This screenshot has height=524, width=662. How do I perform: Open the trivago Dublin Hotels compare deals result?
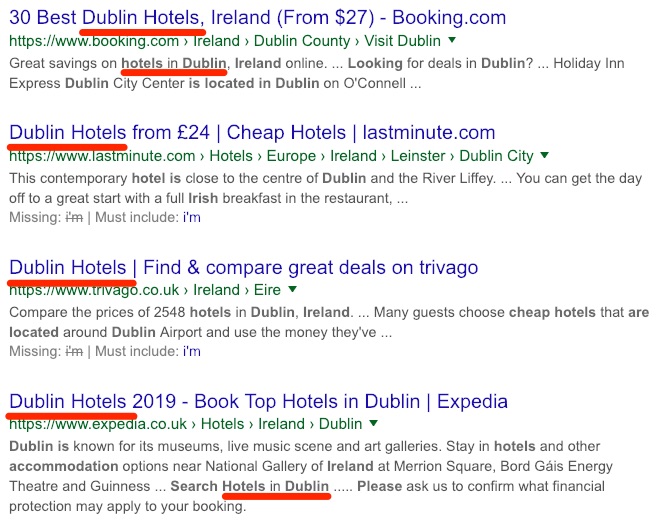tap(244, 268)
